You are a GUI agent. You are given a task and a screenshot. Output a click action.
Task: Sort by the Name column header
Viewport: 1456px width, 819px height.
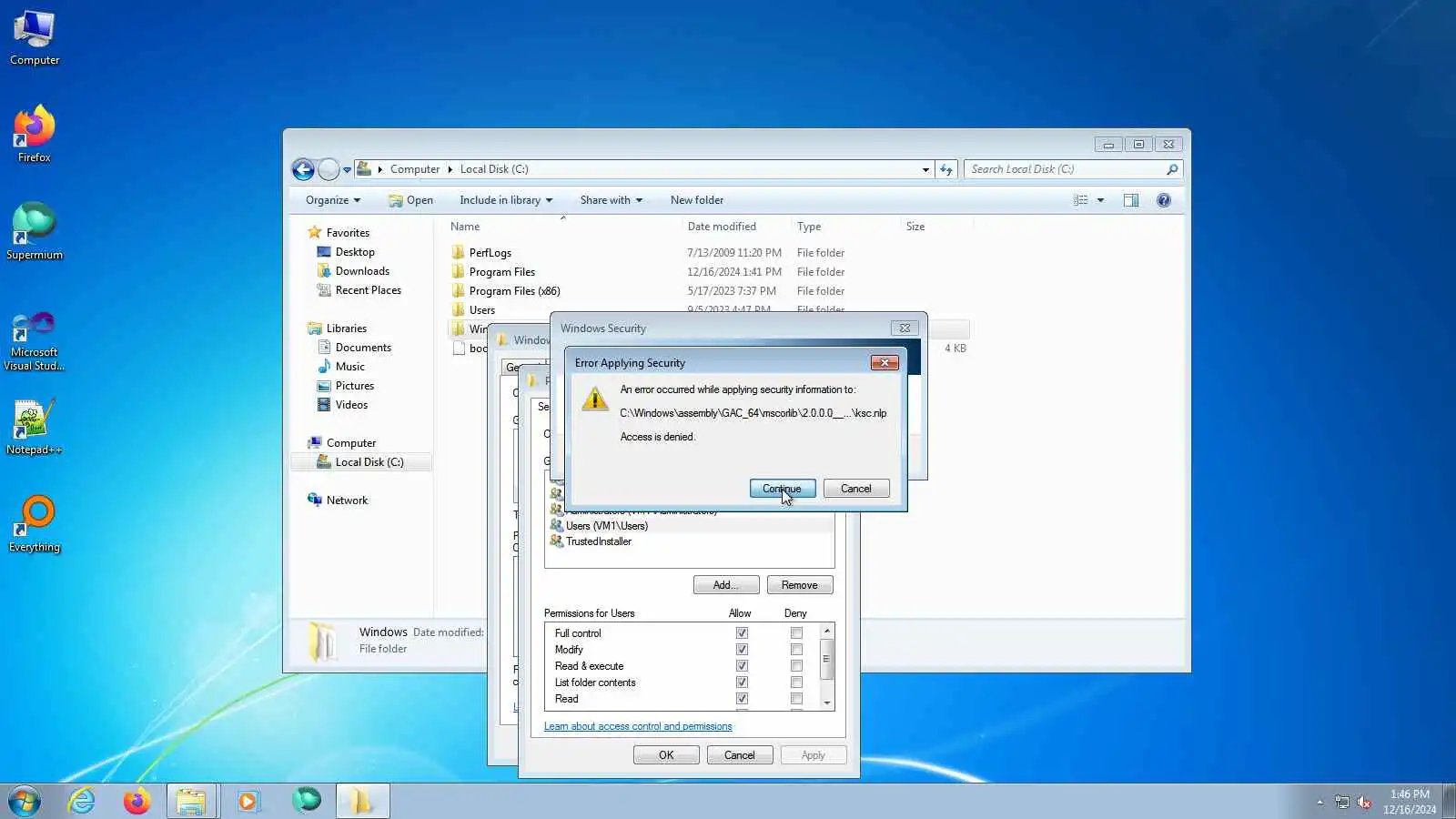pos(562,227)
